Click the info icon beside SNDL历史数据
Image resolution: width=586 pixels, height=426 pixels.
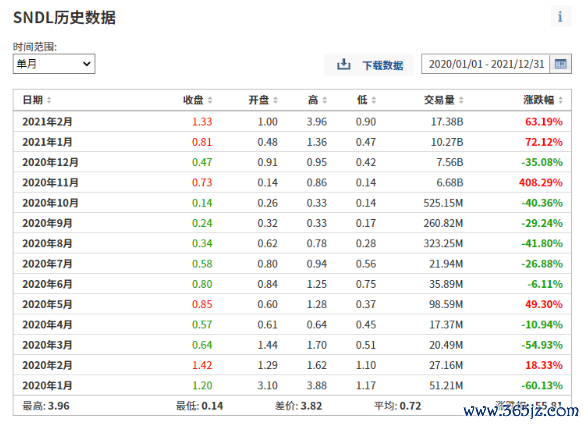pos(561,16)
